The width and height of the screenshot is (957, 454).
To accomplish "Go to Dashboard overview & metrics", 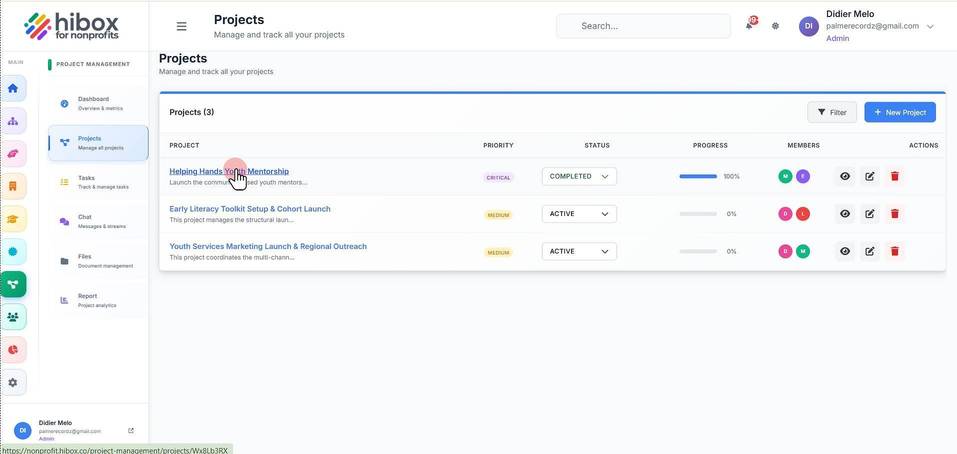I will pyautogui.click(x=98, y=103).
